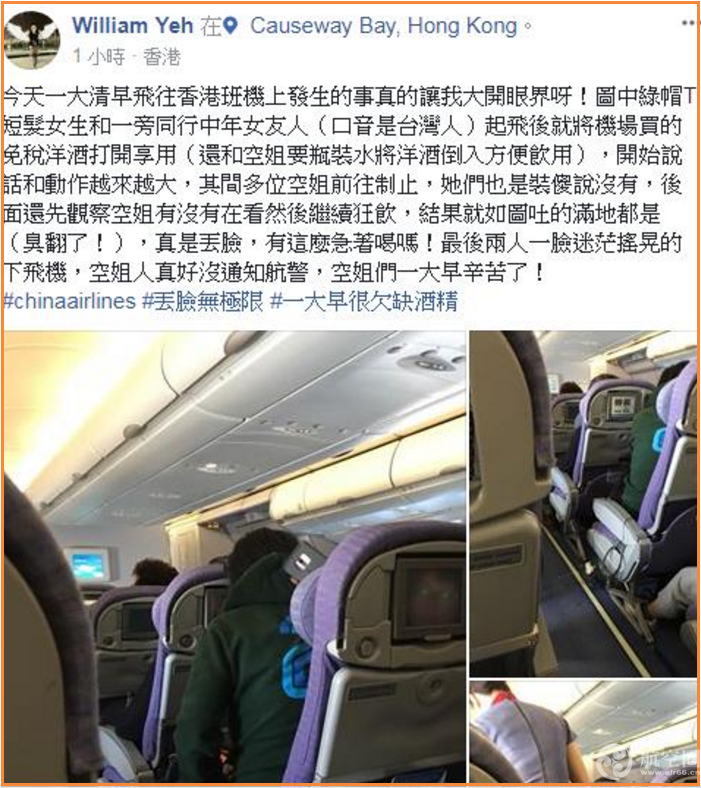Open William Yeh's profile picture
Viewport: 701px width, 788px height.
point(32,40)
